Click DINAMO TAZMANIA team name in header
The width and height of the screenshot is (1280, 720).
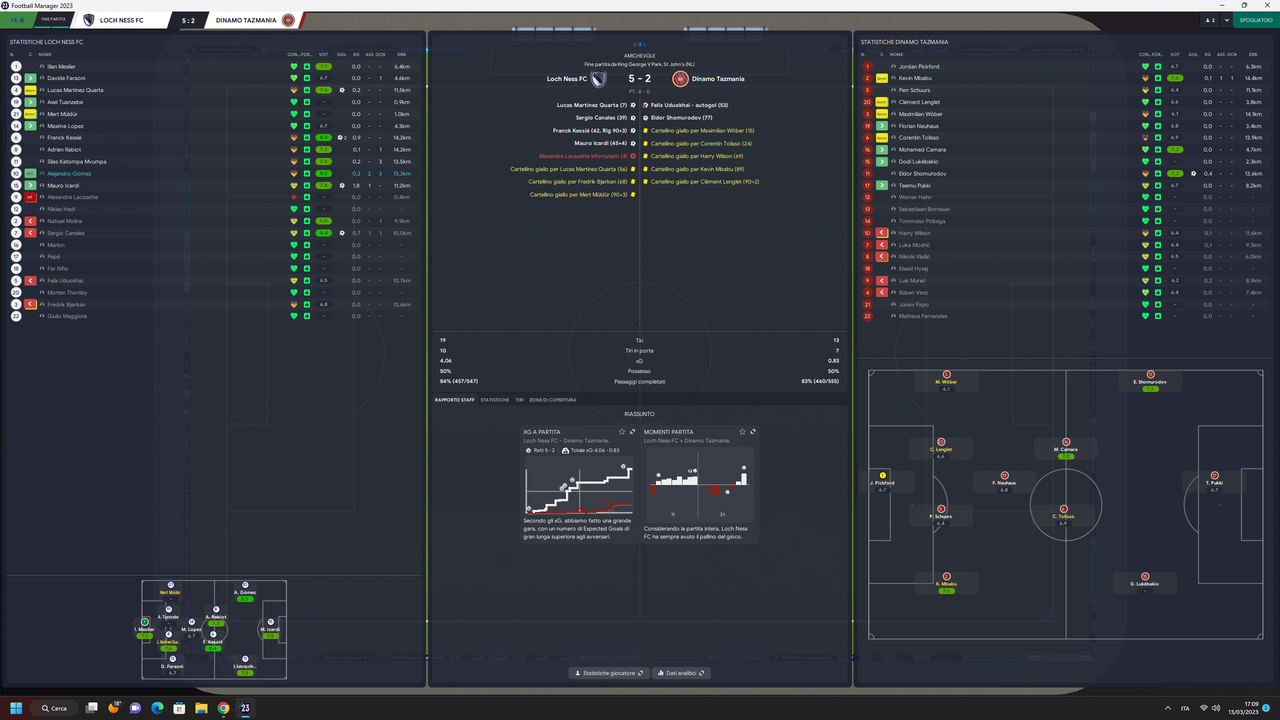click(246, 20)
